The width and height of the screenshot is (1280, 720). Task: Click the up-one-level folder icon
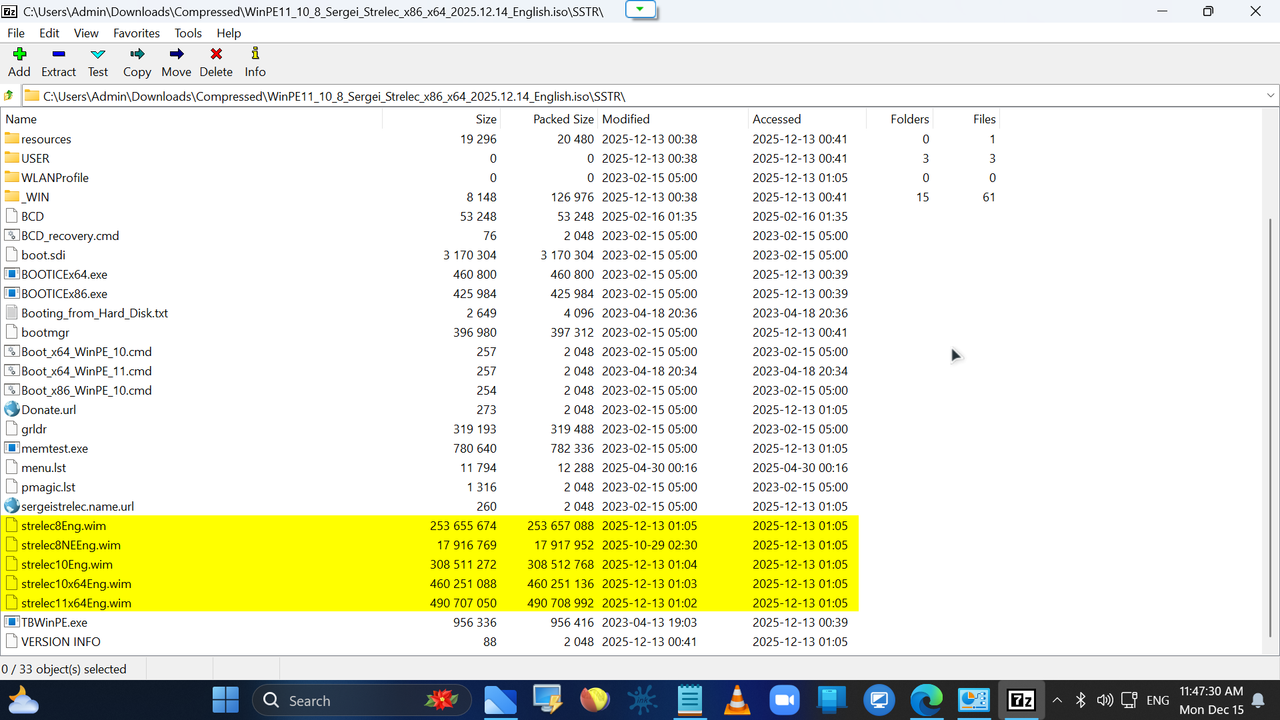tap(11, 94)
